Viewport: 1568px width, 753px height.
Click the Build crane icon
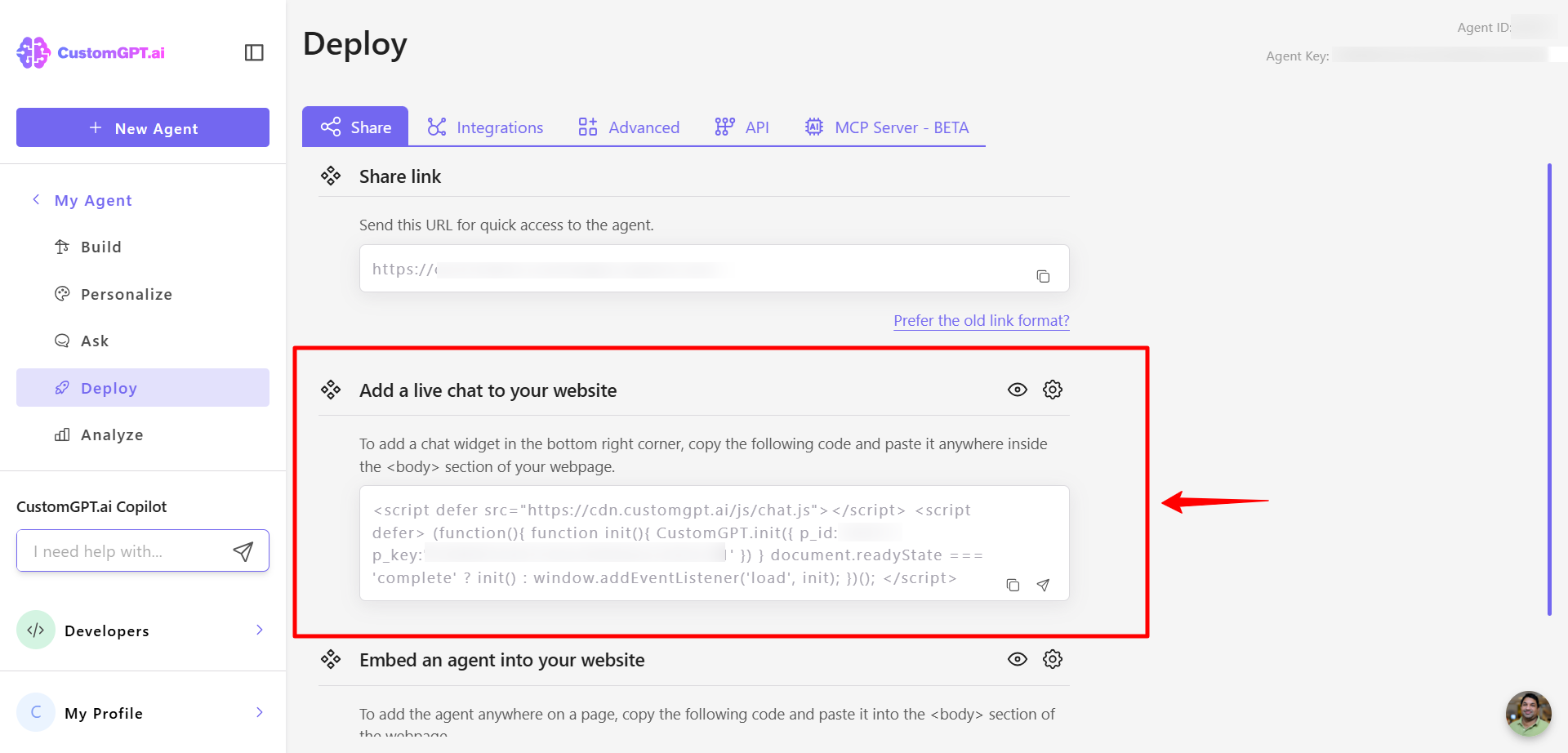coord(62,247)
